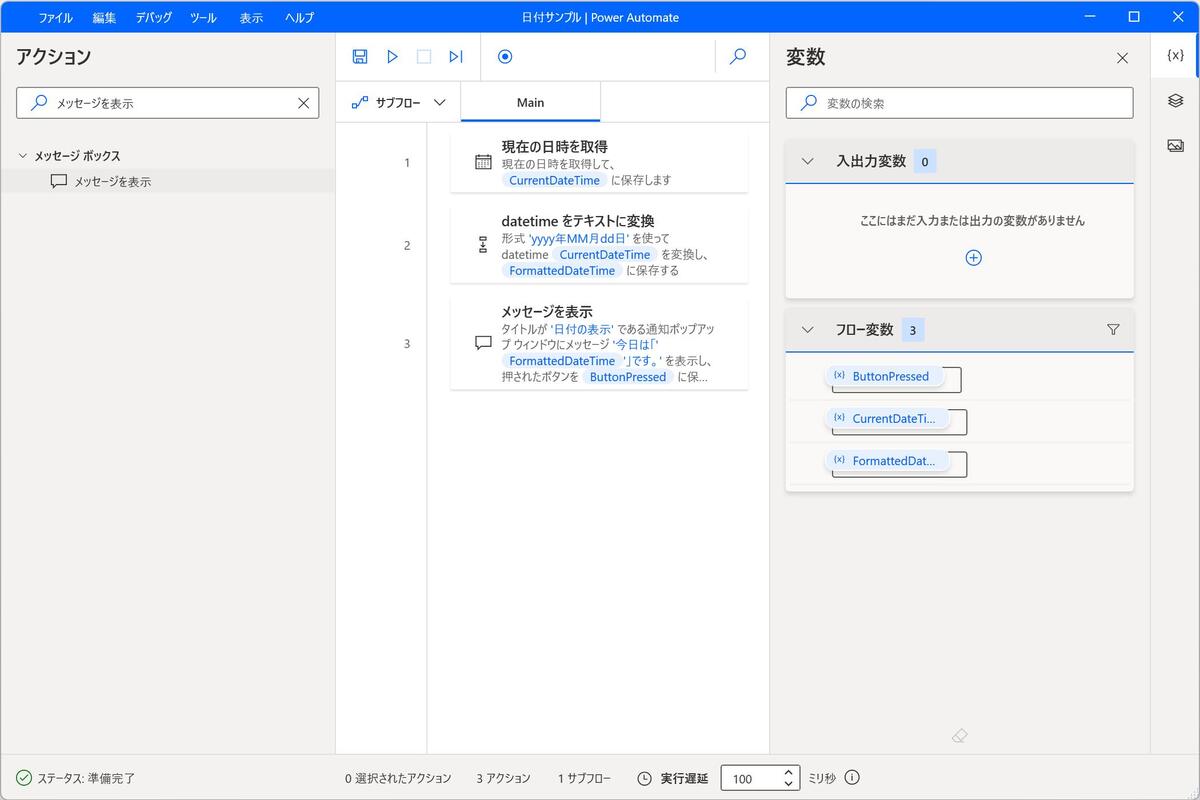Open the ファイル menu
Image resolution: width=1200 pixels, height=800 pixels.
coord(55,17)
